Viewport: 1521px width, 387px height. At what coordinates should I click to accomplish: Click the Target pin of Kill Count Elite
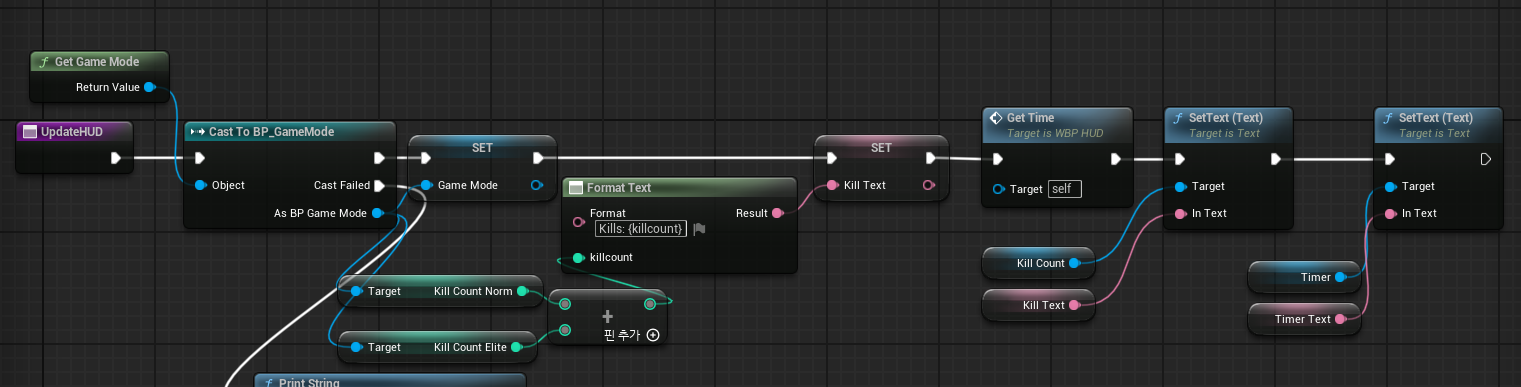pos(356,347)
